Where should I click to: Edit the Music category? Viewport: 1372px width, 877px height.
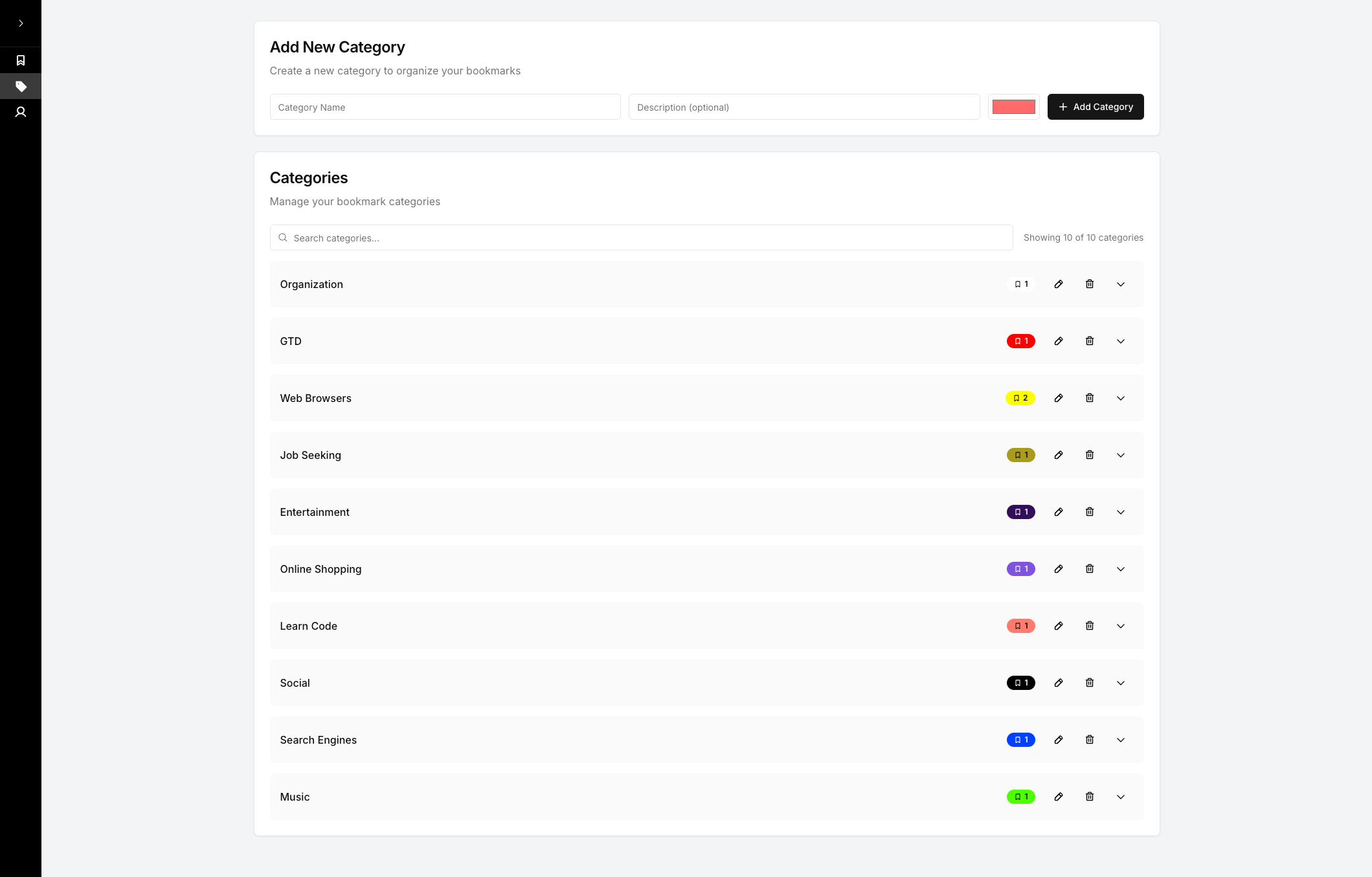coord(1059,797)
